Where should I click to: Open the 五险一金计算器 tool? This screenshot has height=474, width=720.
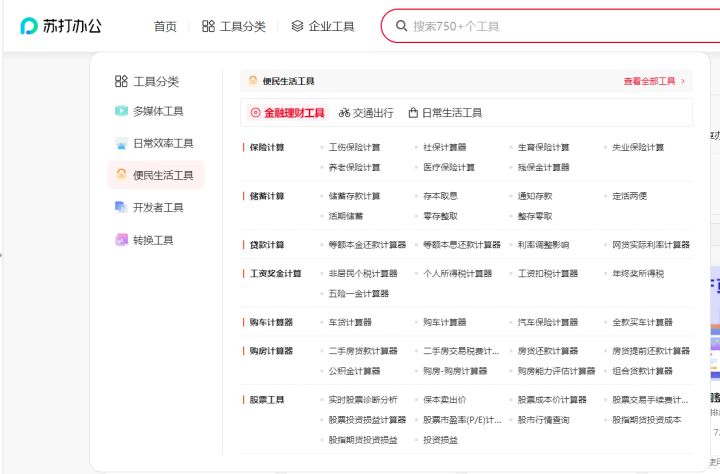click(359, 293)
